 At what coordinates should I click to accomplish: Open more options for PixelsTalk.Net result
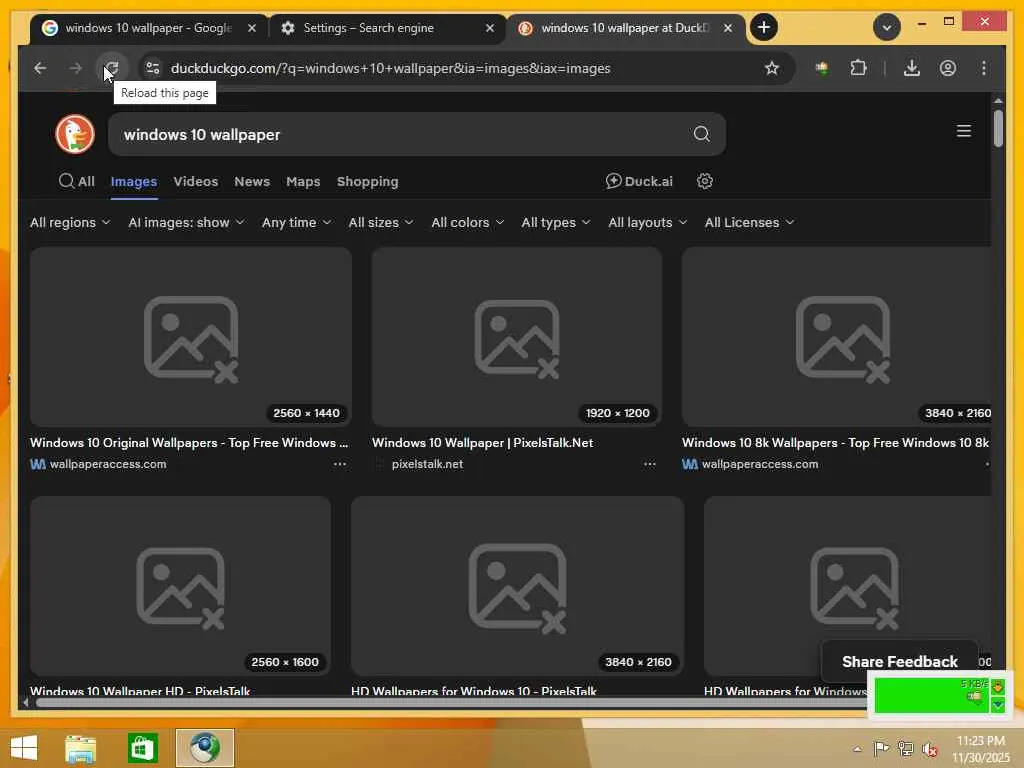pyautogui.click(x=649, y=464)
